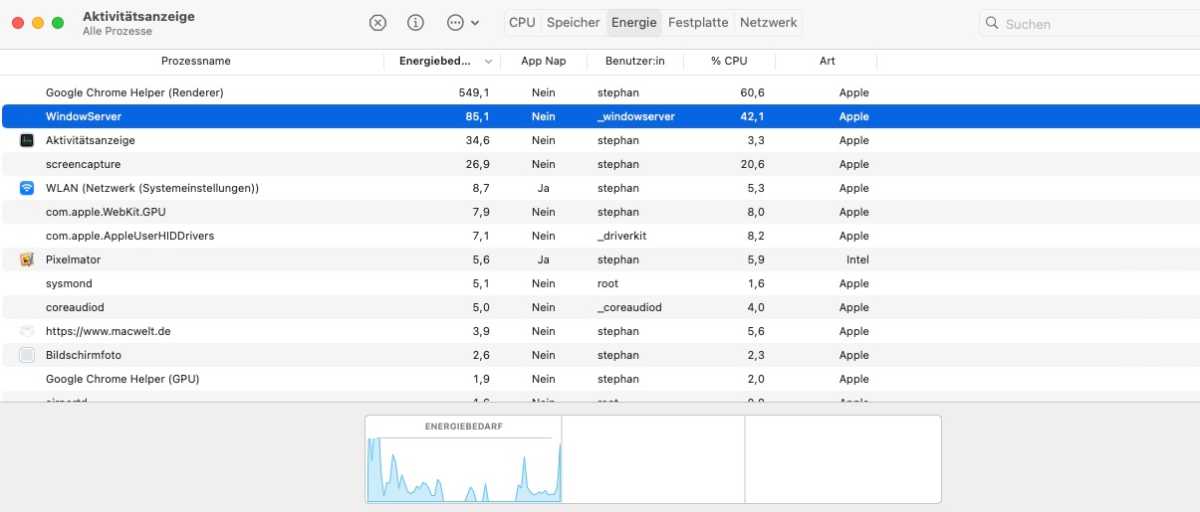The image size is (1200, 512).
Task: Click the root user of sysmond
Action: point(608,284)
